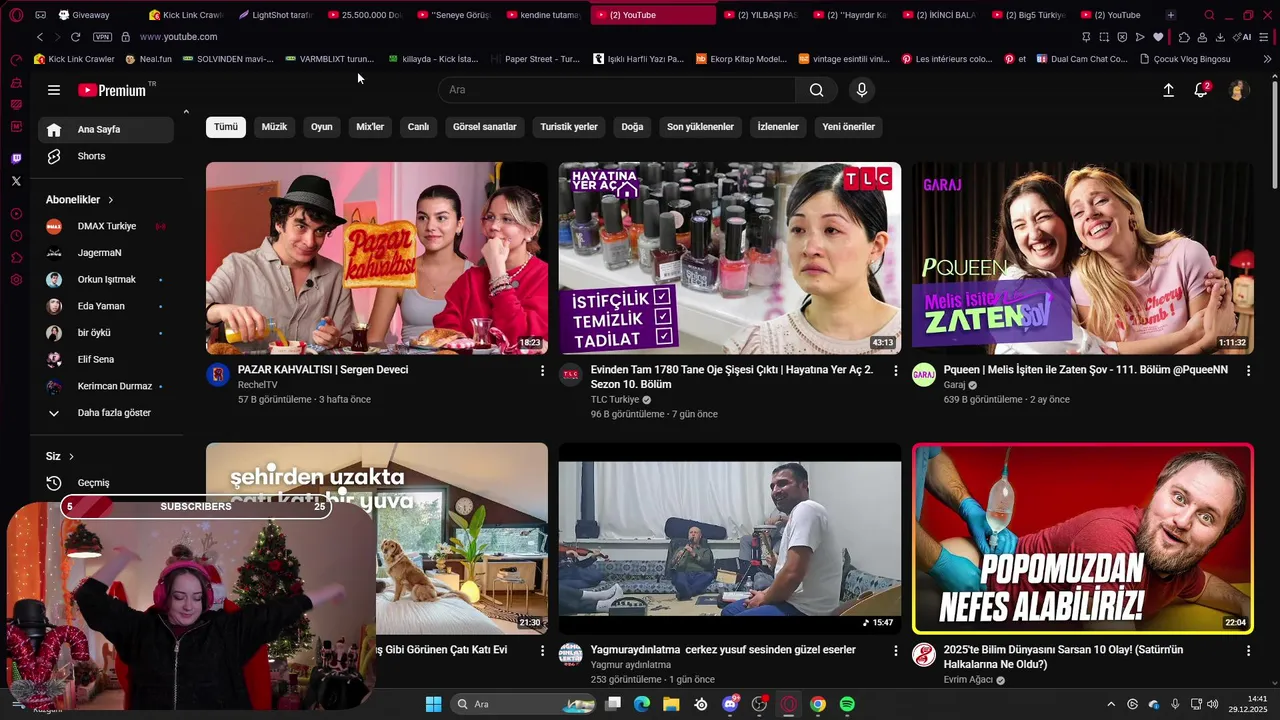Collapse the sidebar scroll up arrow
Viewport: 1280px width, 720px height.
pyautogui.click(x=186, y=111)
